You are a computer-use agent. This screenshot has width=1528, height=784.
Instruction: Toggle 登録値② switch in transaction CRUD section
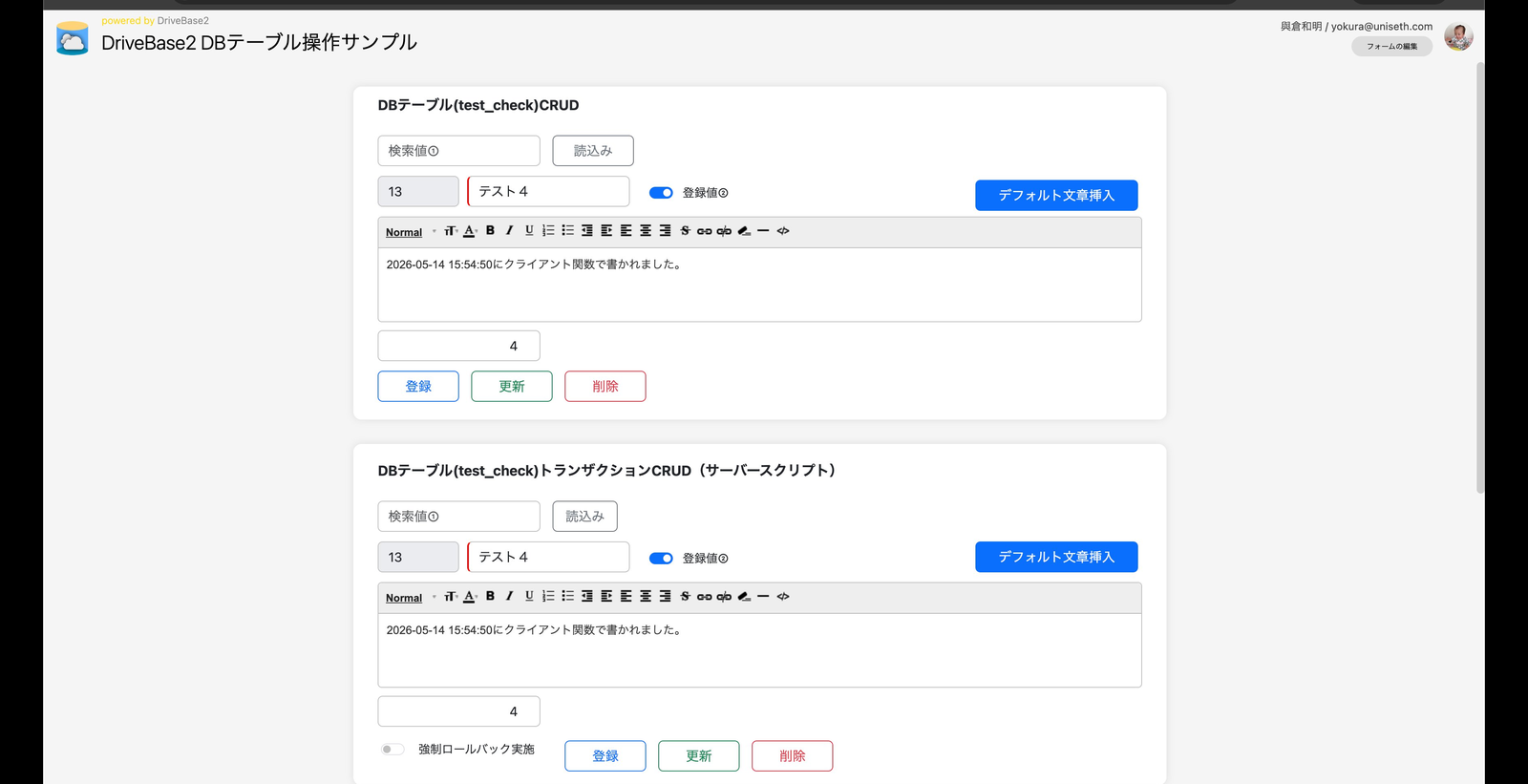(661, 559)
